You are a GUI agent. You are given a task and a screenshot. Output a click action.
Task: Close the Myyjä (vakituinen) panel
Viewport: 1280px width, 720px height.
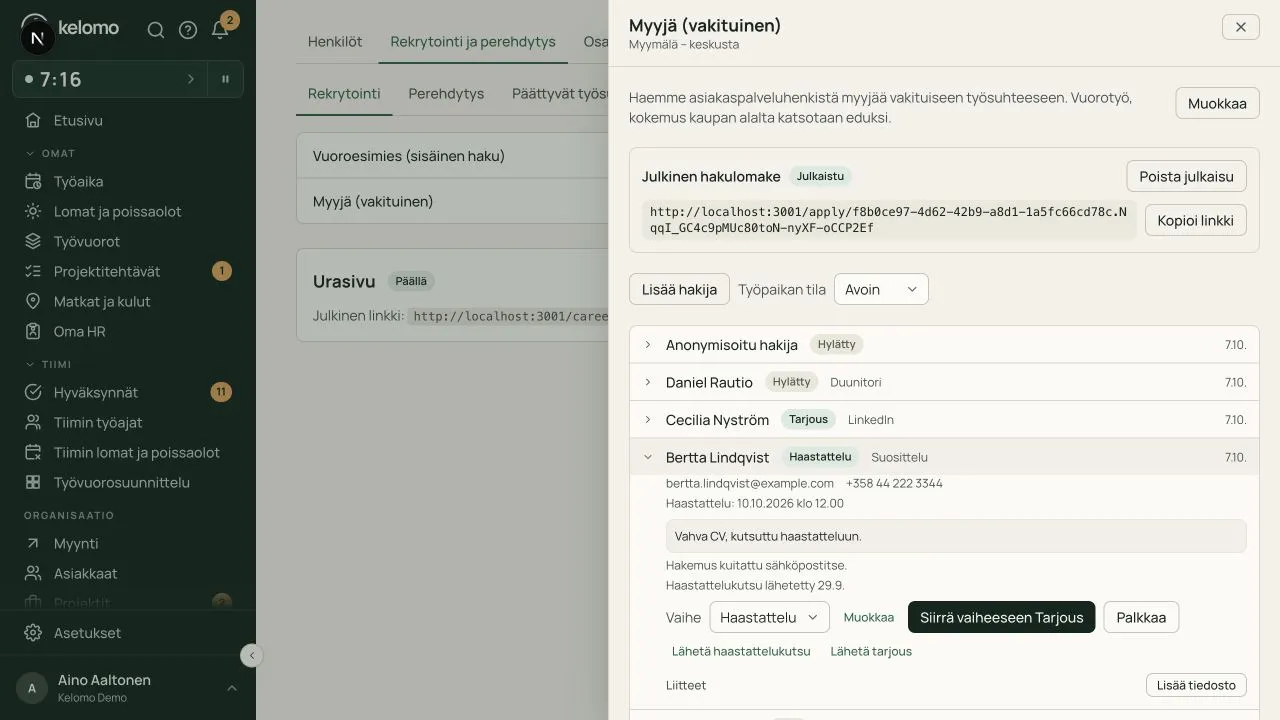tap(1241, 27)
